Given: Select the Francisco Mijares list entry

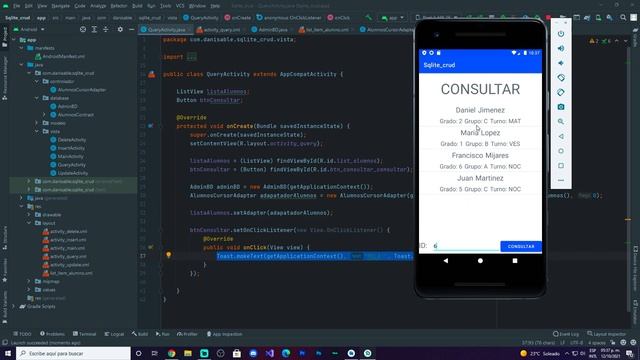Looking at the screenshot, I should tap(480, 160).
